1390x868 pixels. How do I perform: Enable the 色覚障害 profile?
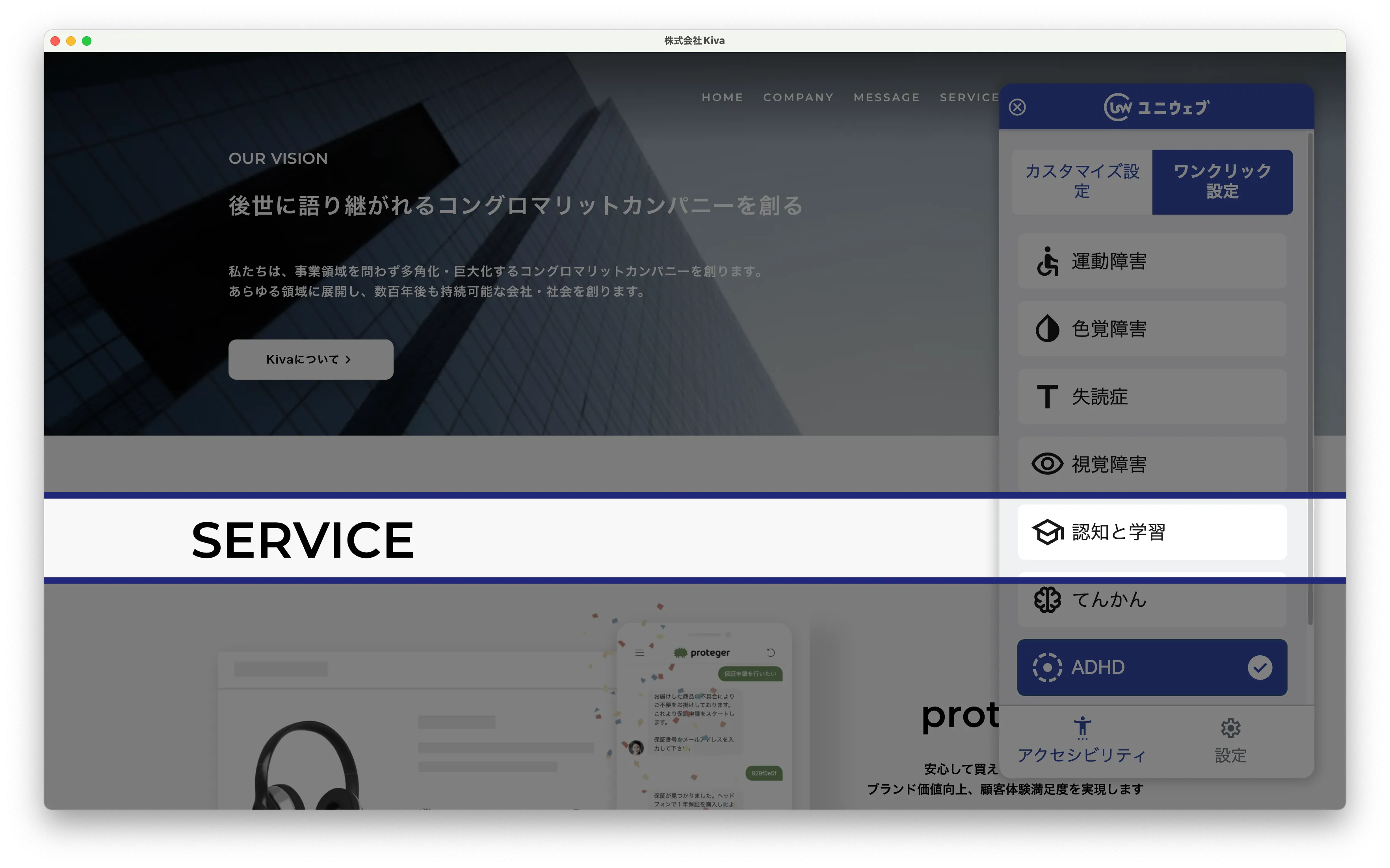pos(1152,329)
